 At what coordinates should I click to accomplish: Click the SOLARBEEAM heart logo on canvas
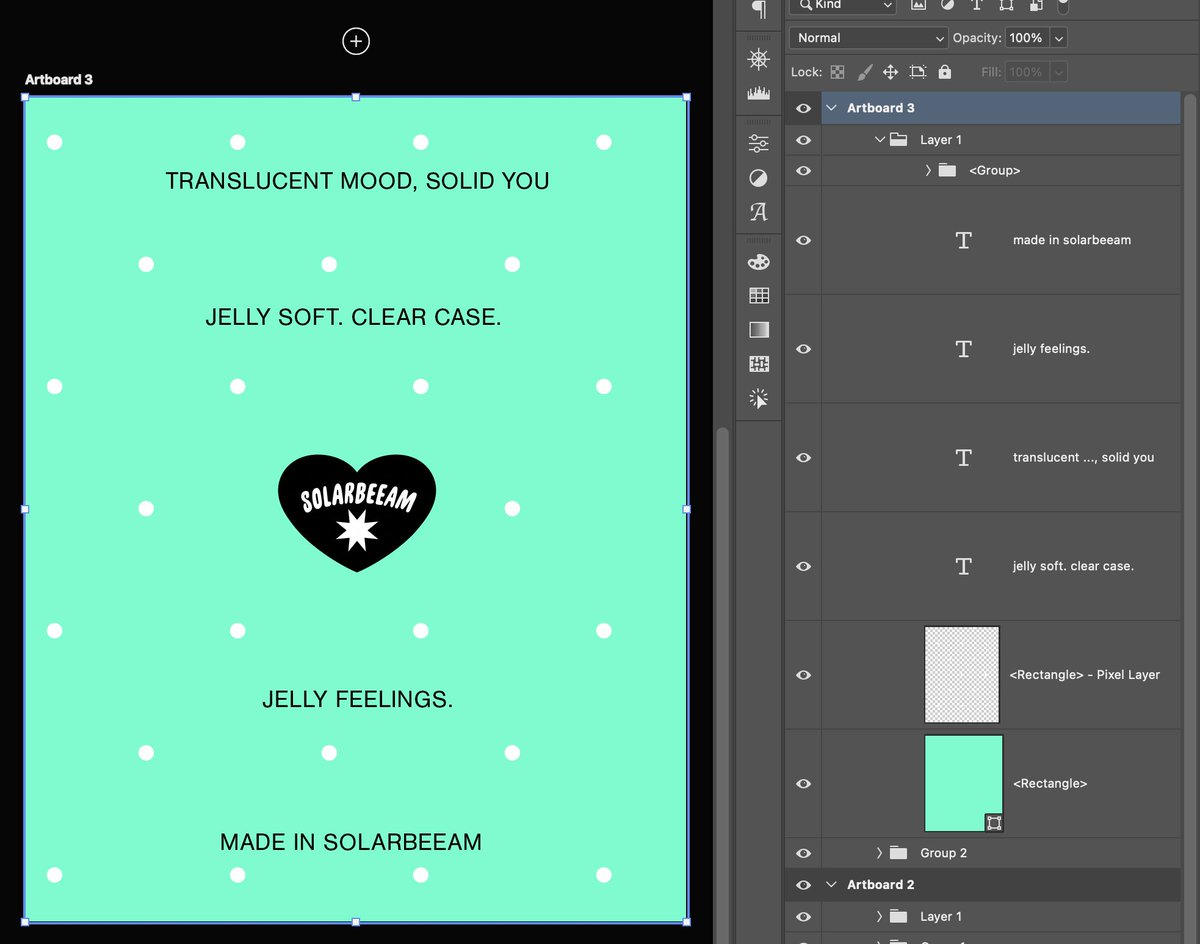[357, 513]
